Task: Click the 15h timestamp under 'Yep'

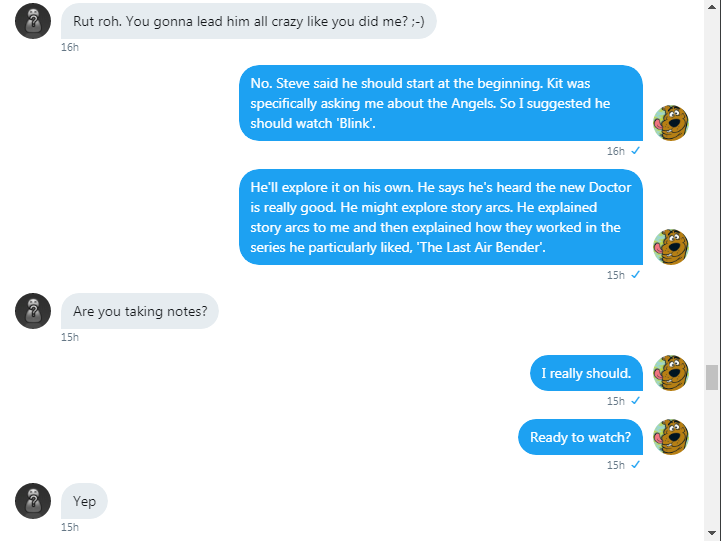Action: tap(70, 527)
